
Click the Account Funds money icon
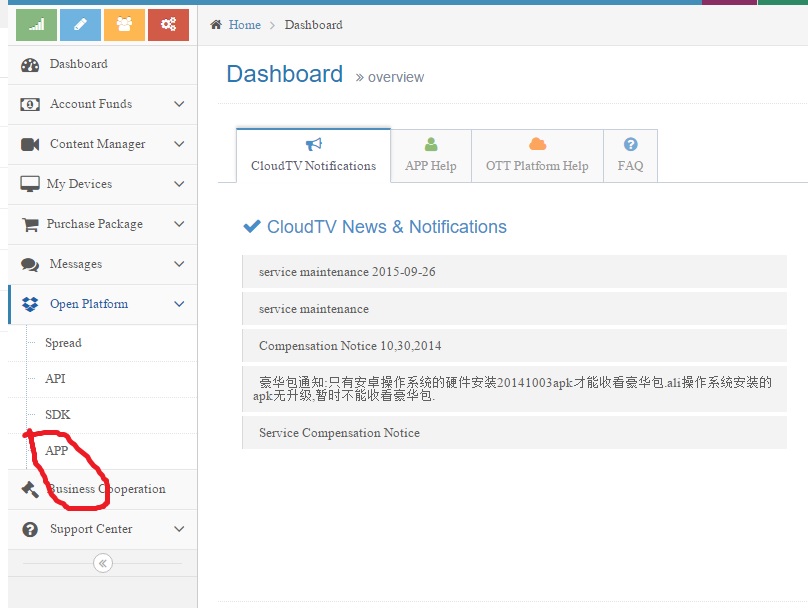tap(30, 105)
